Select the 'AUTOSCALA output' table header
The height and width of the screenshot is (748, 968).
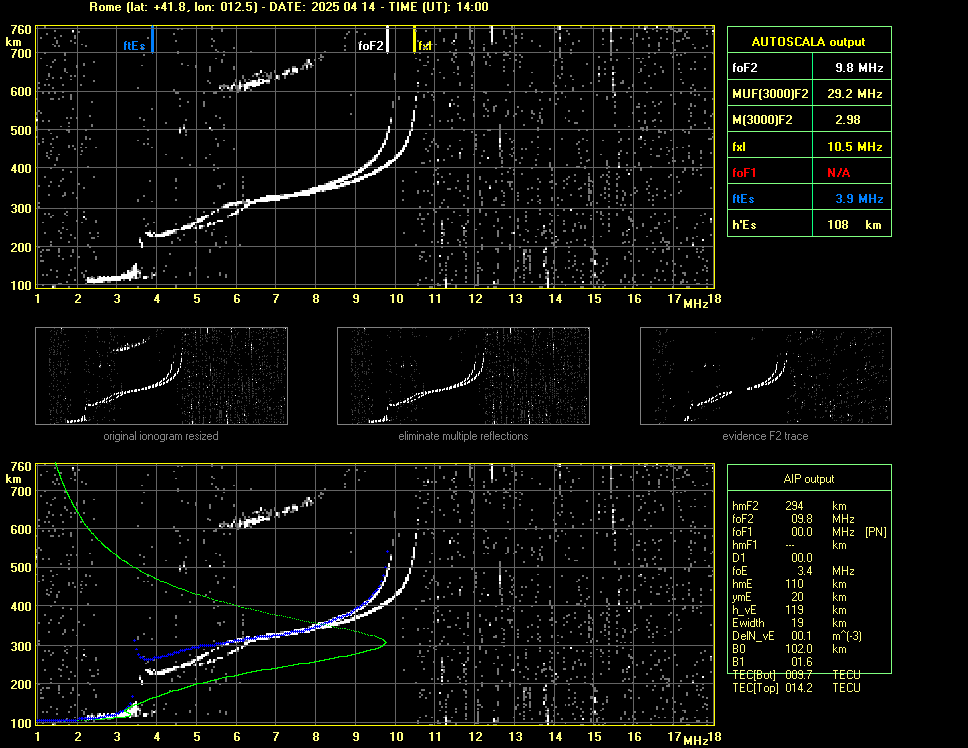808,42
